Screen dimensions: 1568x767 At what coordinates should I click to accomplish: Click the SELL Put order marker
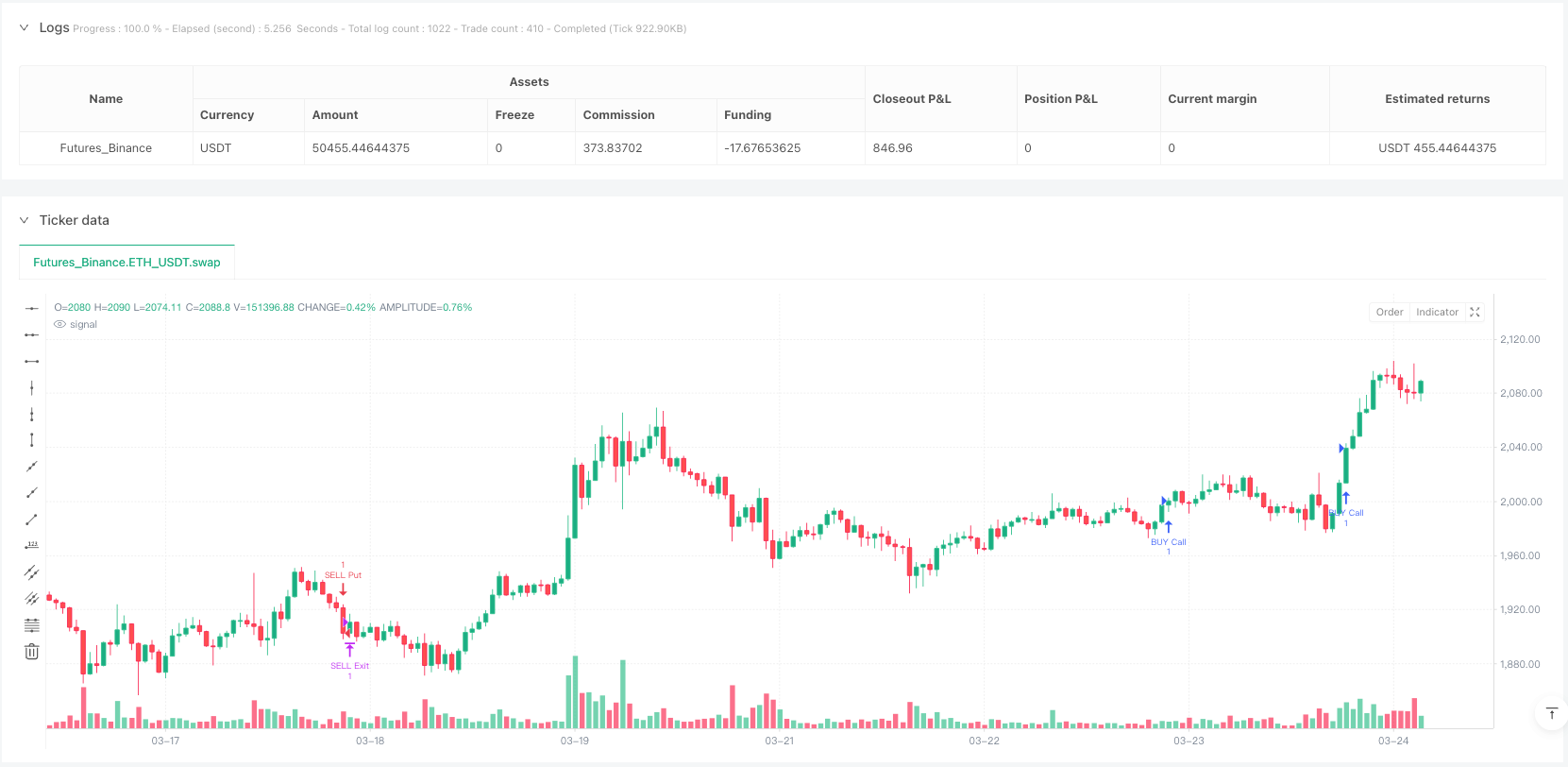[343, 575]
